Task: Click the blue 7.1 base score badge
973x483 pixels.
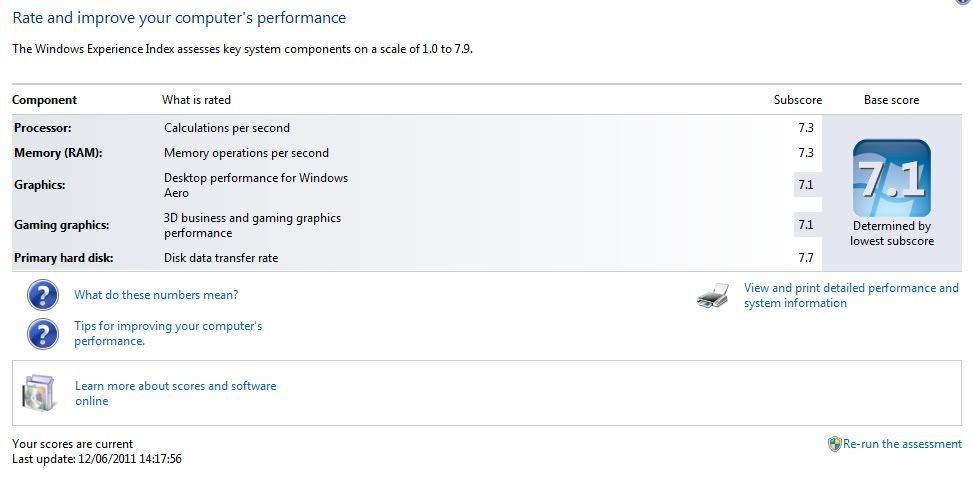Action: click(x=892, y=178)
